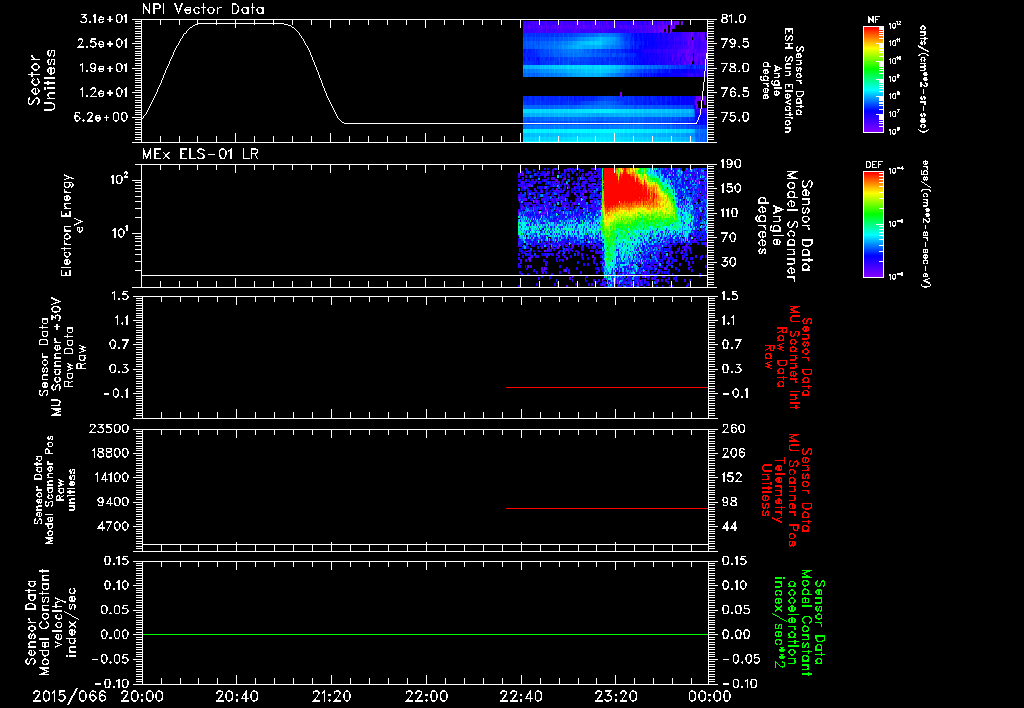
Task: Click the '20:40' time tick label
Action: coord(236,696)
